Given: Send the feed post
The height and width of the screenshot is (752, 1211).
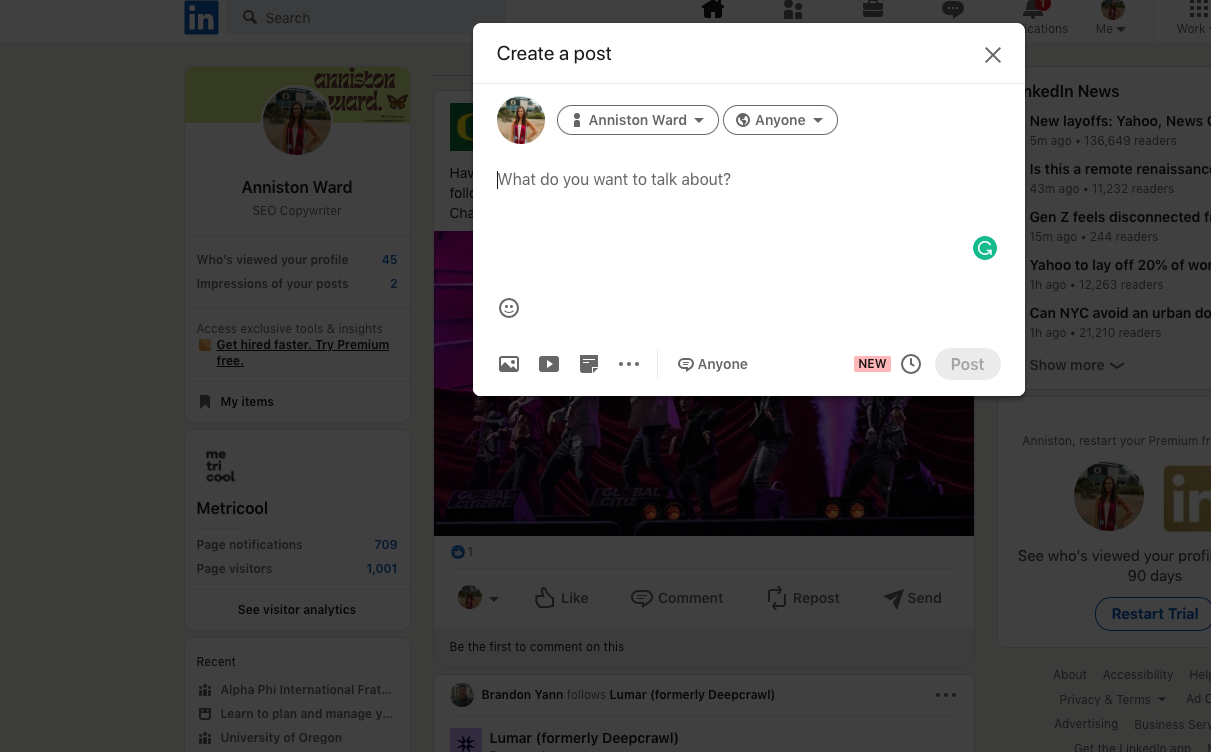Looking at the screenshot, I should [913, 598].
